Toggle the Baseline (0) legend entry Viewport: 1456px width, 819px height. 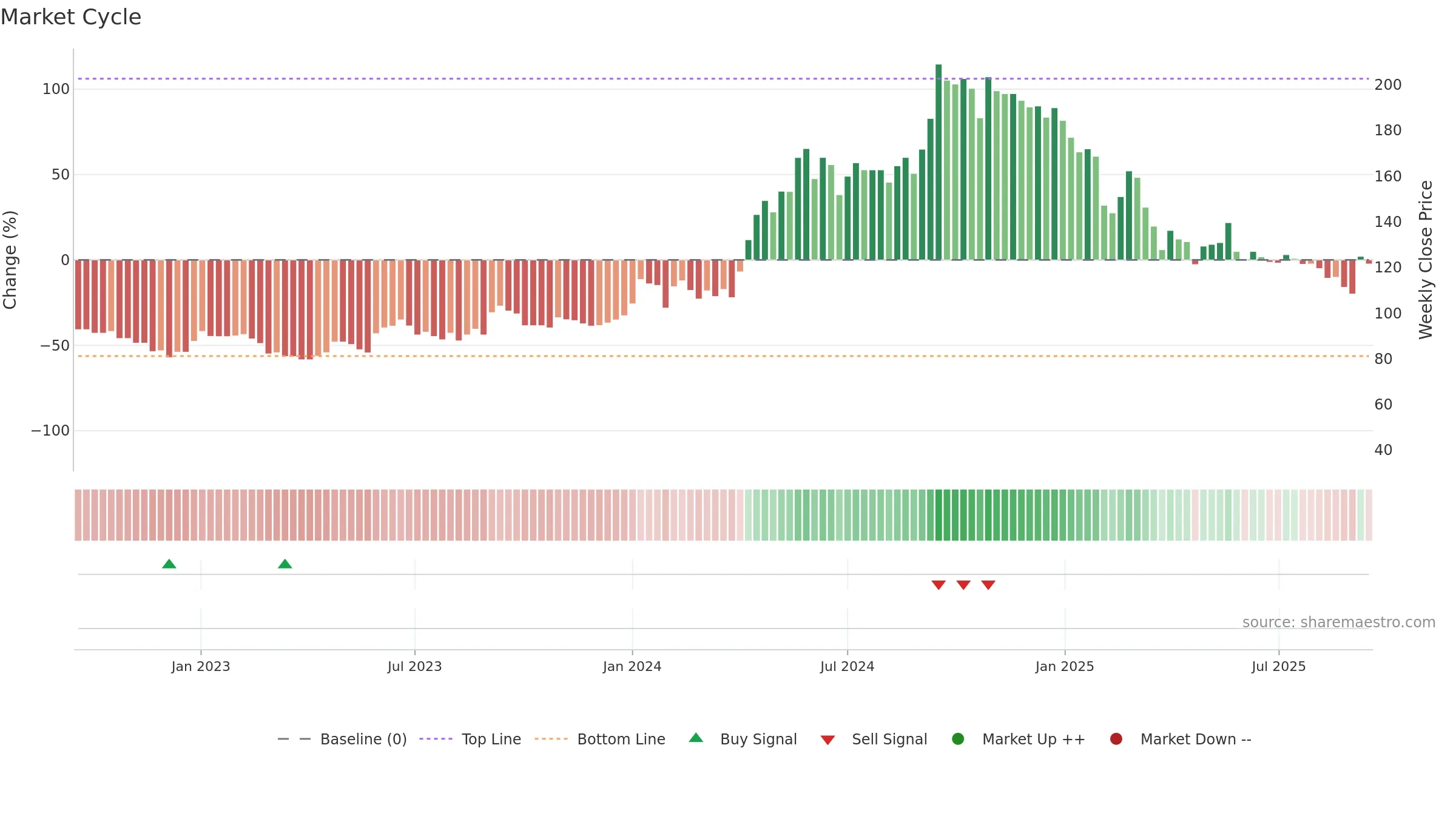click(x=342, y=739)
